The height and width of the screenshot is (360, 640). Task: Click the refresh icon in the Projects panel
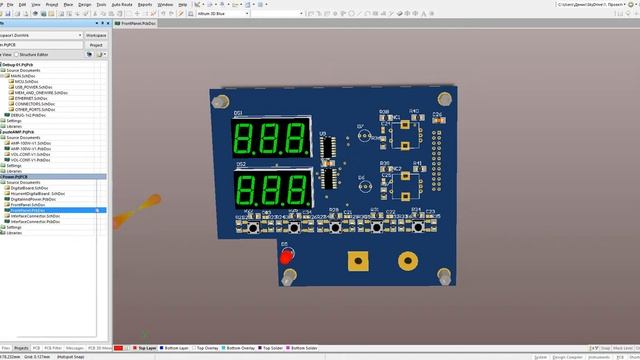pos(89,54)
